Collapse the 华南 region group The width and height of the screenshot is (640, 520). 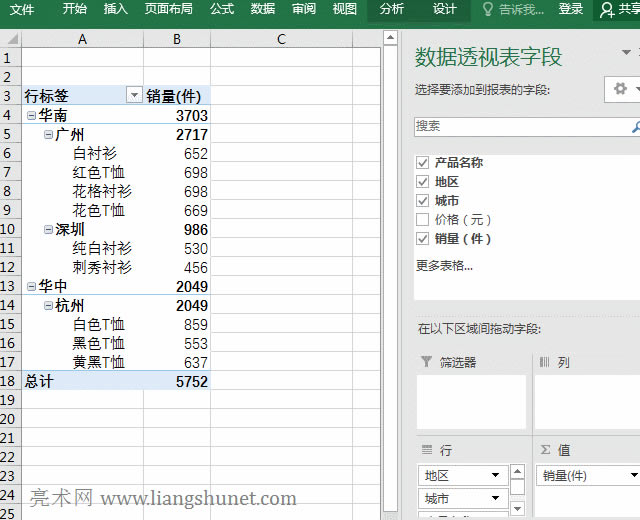(x=31, y=116)
